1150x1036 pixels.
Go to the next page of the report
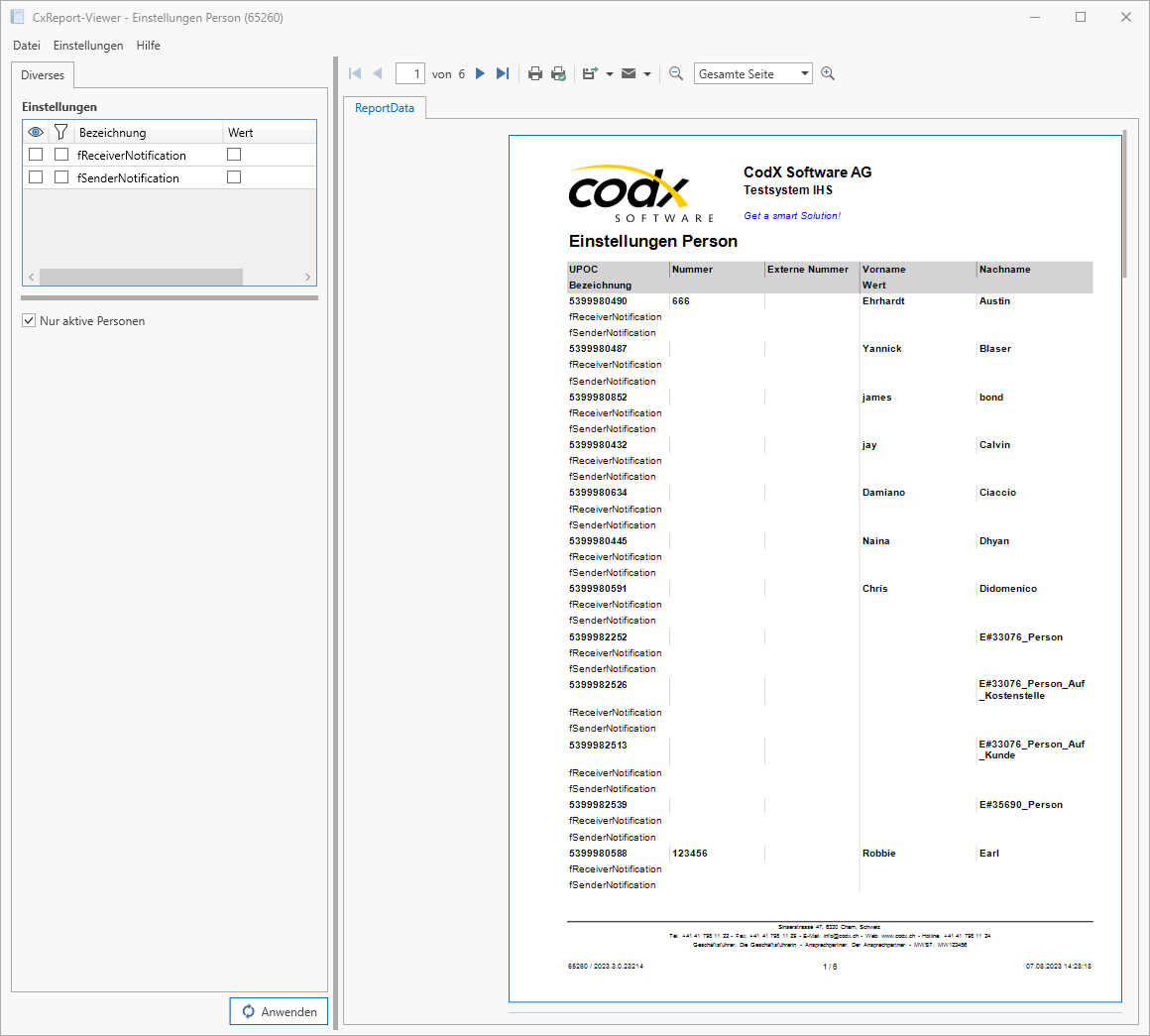480,72
